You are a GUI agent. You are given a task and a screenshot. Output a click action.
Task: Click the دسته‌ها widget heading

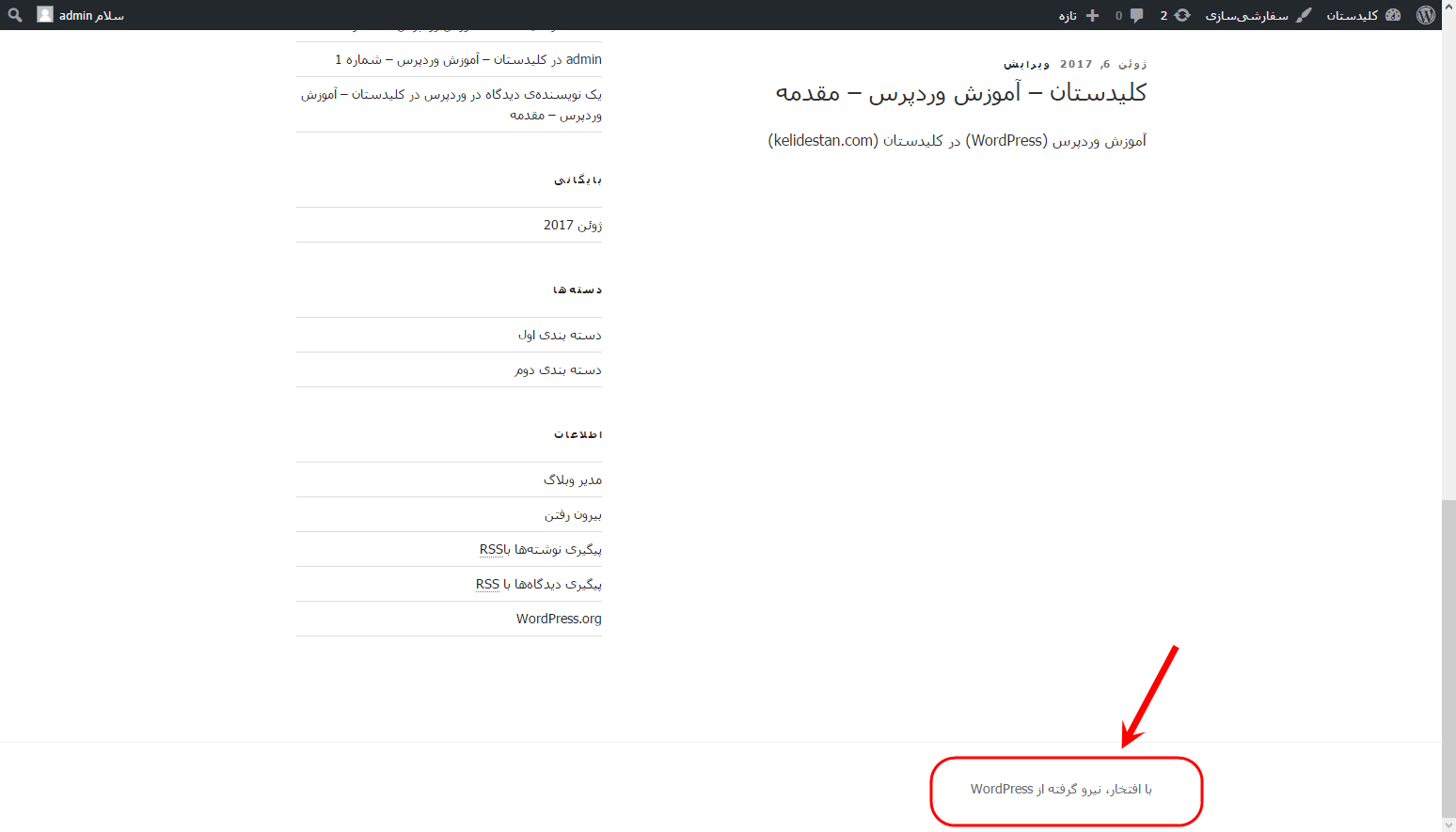pyautogui.click(x=578, y=290)
